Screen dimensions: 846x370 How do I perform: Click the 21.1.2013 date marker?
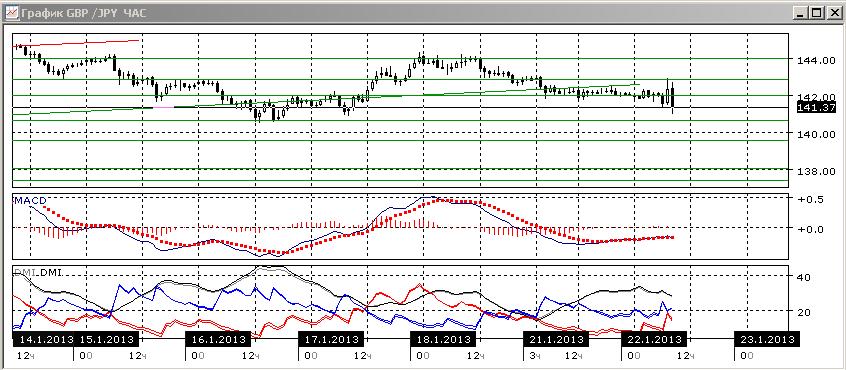coord(556,339)
